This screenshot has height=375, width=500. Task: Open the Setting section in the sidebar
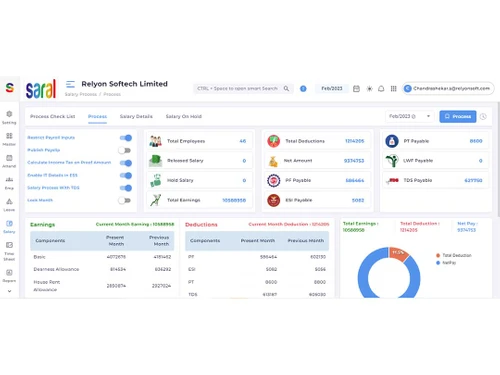[9, 117]
